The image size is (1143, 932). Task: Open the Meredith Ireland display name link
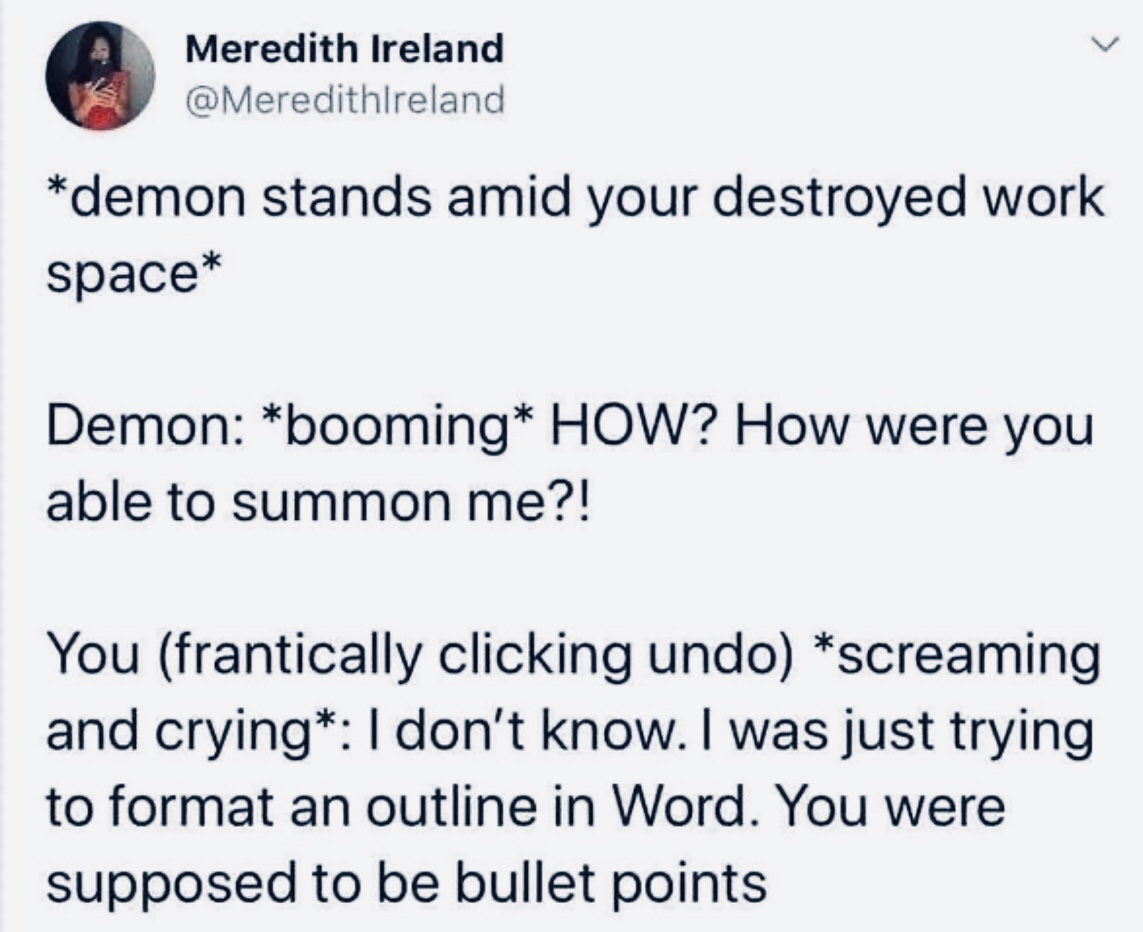[345, 50]
